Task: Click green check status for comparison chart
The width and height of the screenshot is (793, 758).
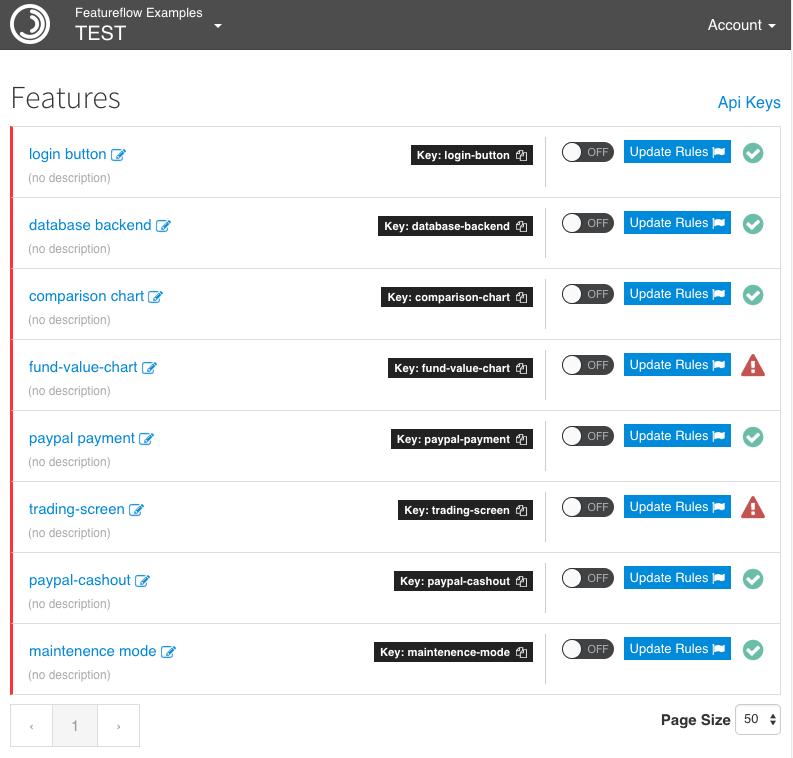Action: 753,295
